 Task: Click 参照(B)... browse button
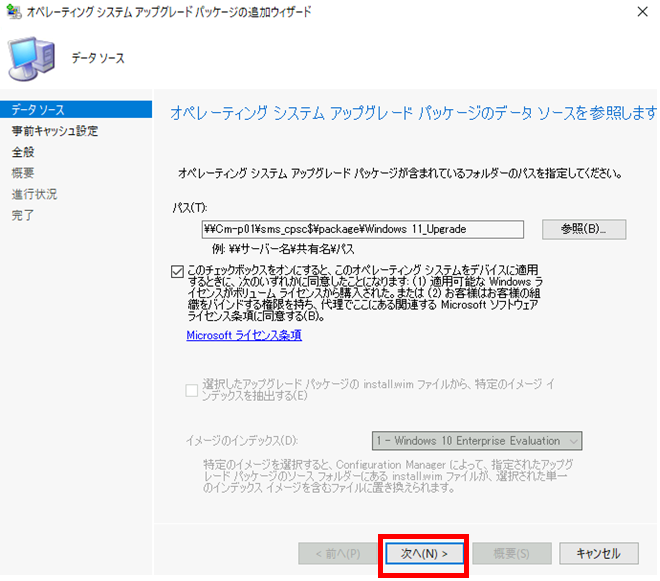tap(584, 229)
